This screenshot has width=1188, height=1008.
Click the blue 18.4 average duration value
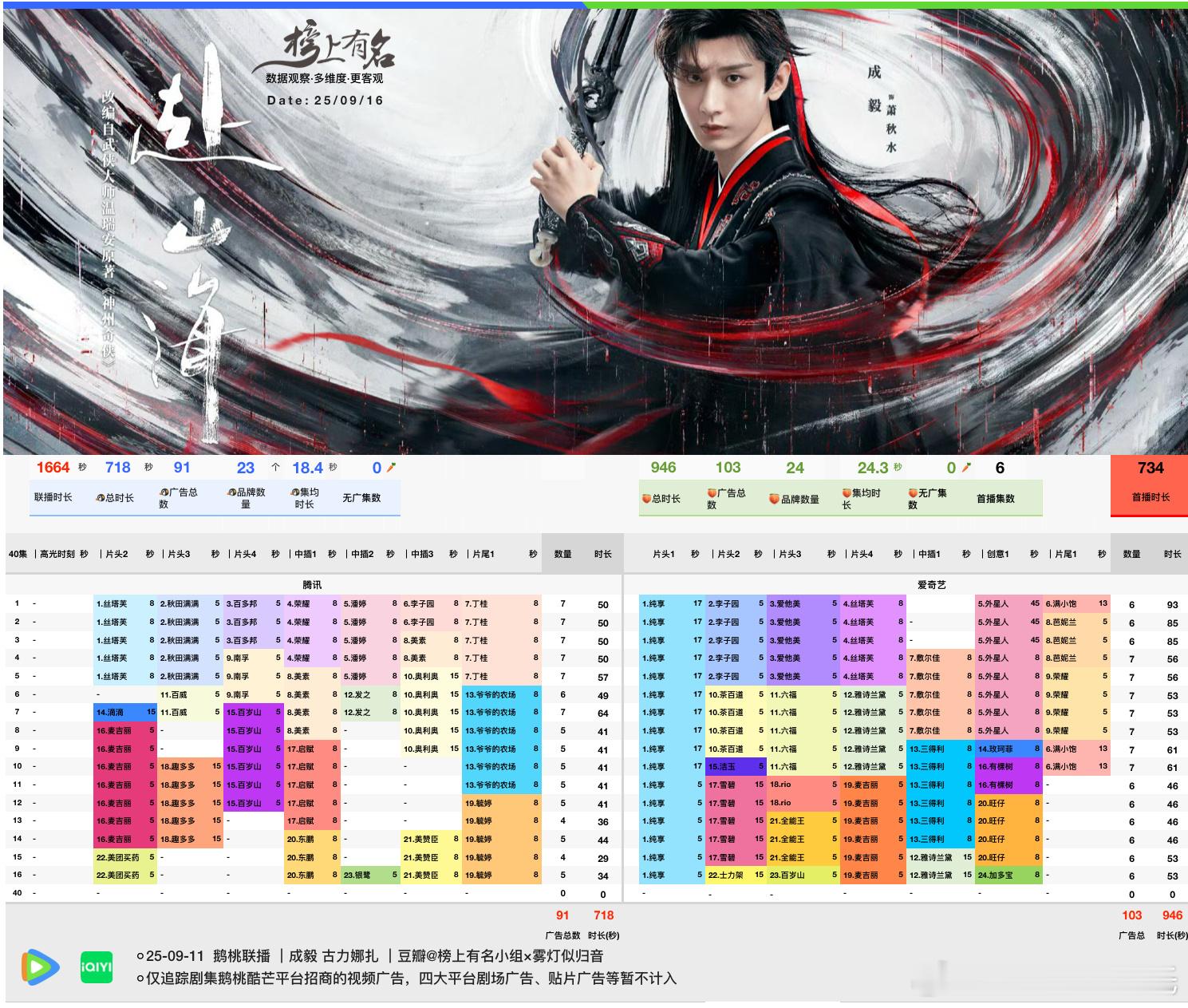pos(307,468)
